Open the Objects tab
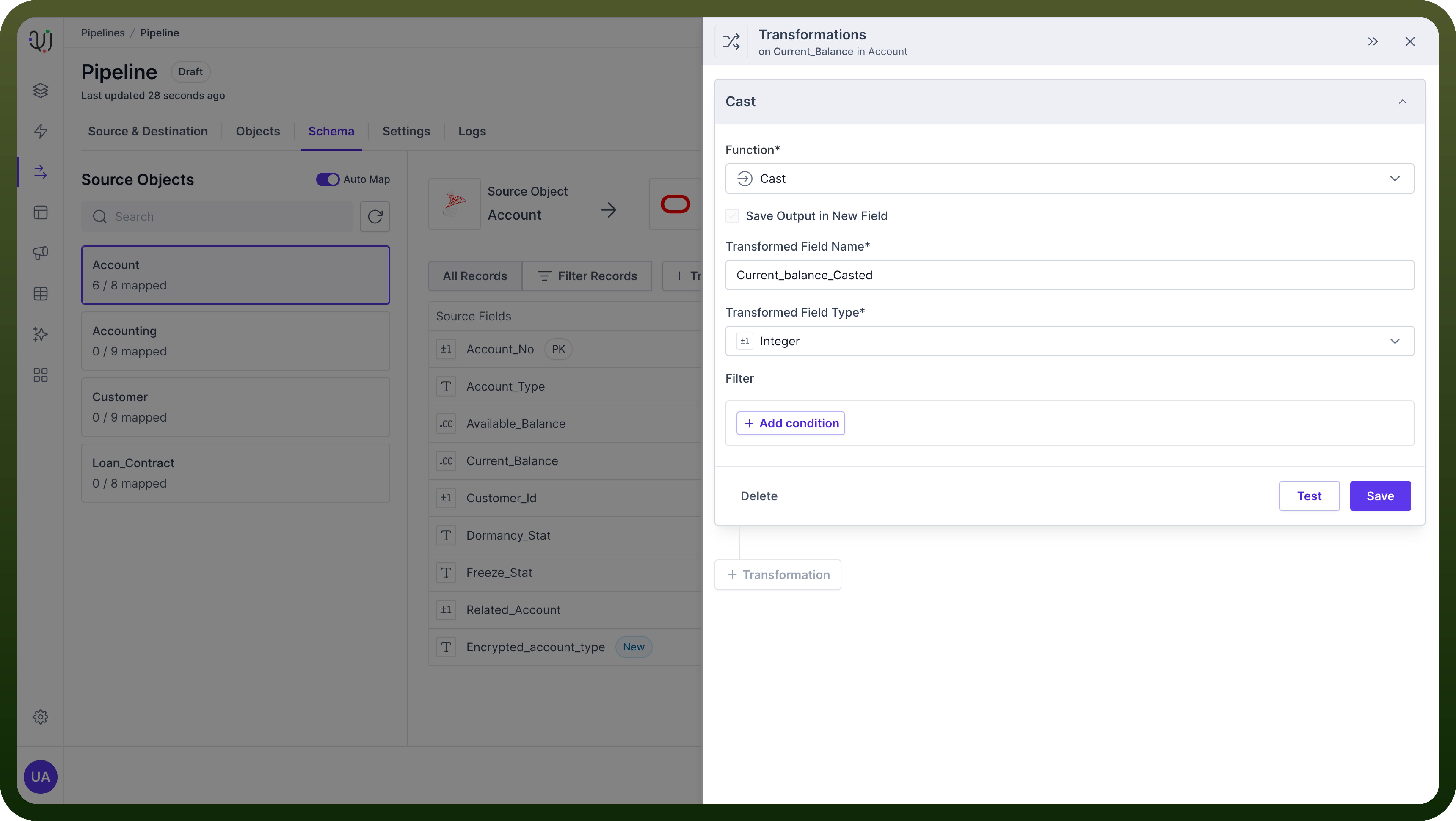The height and width of the screenshot is (821, 1456). pyautogui.click(x=258, y=131)
